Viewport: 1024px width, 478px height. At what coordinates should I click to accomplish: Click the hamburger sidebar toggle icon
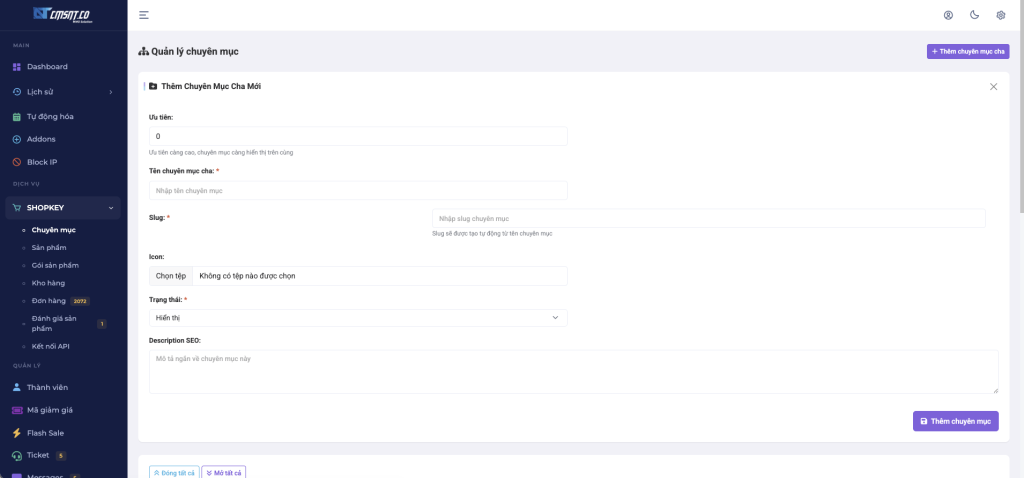(x=144, y=15)
